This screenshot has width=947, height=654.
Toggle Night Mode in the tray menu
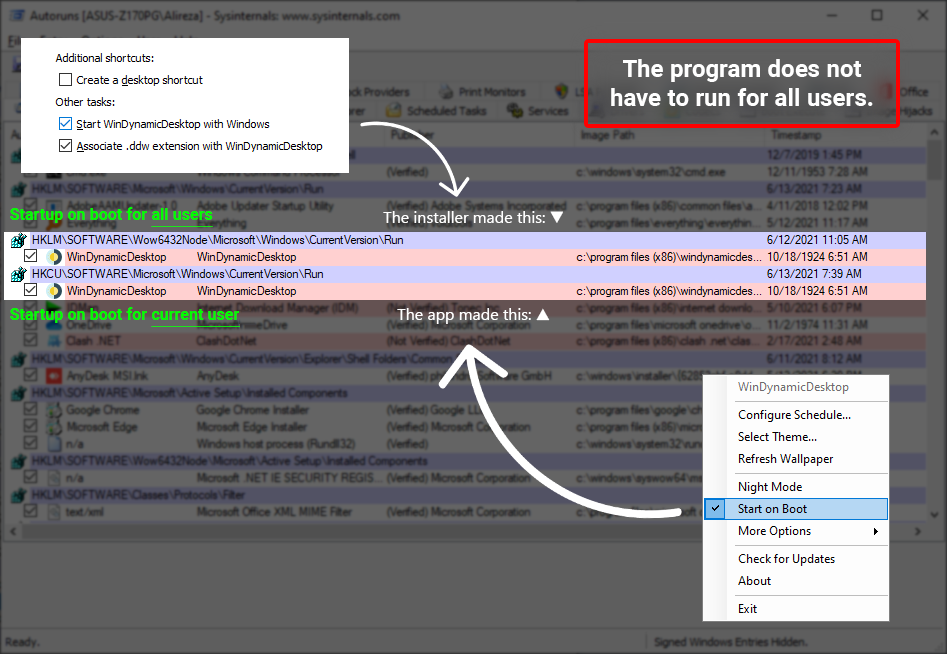796,487
